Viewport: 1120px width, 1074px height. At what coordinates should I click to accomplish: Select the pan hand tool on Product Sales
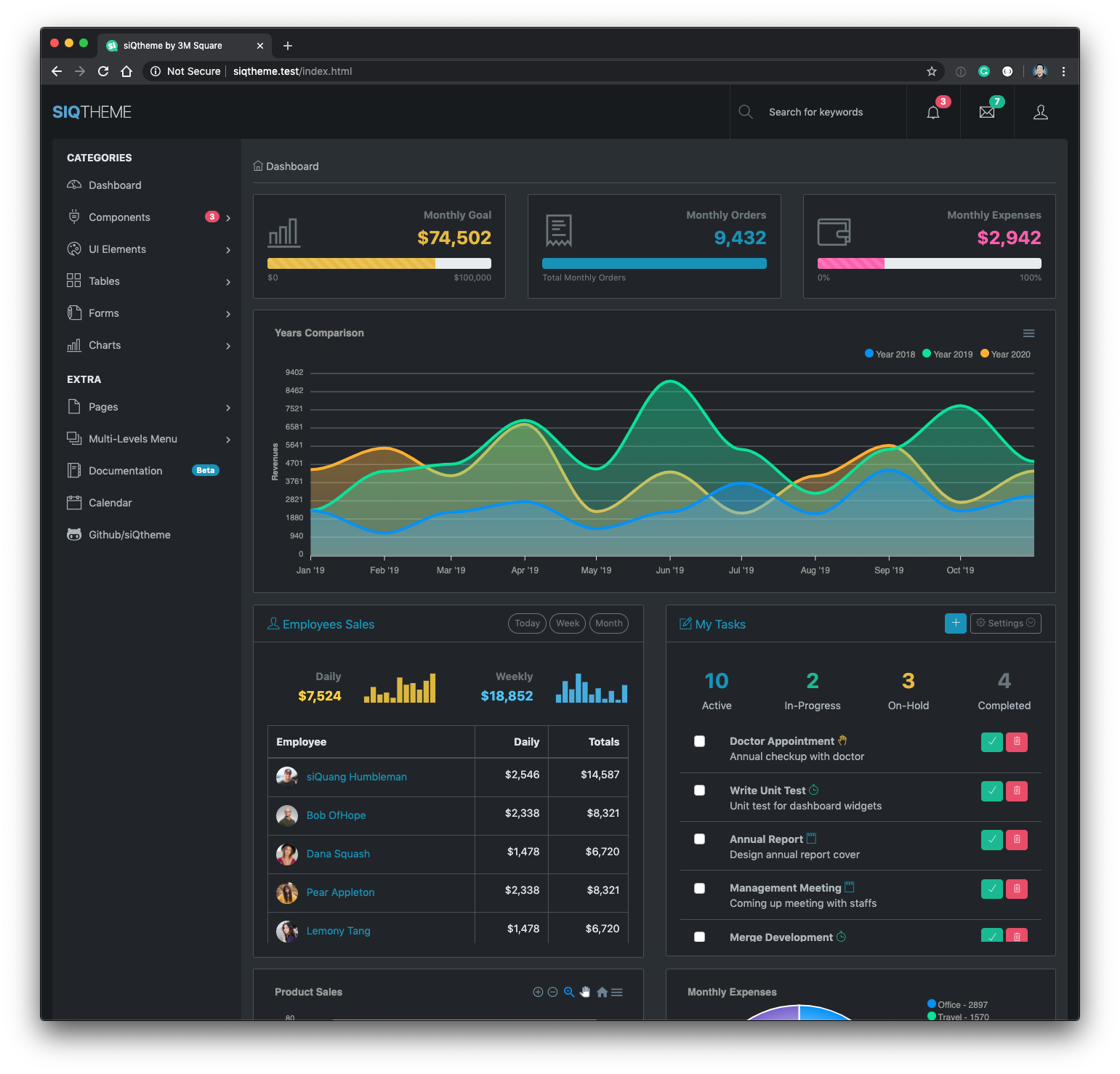tap(585, 992)
